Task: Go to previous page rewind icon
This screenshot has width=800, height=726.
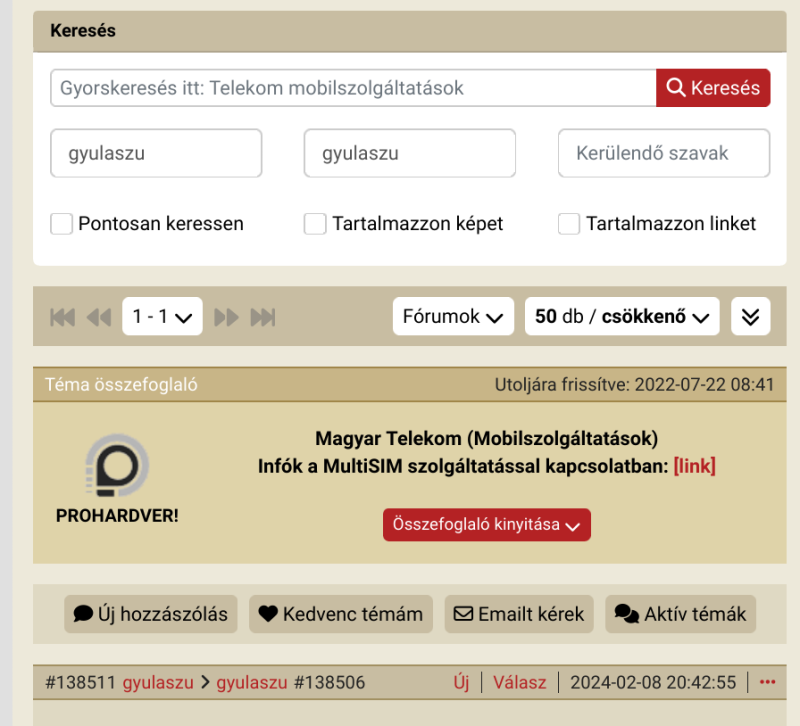Action: (99, 317)
